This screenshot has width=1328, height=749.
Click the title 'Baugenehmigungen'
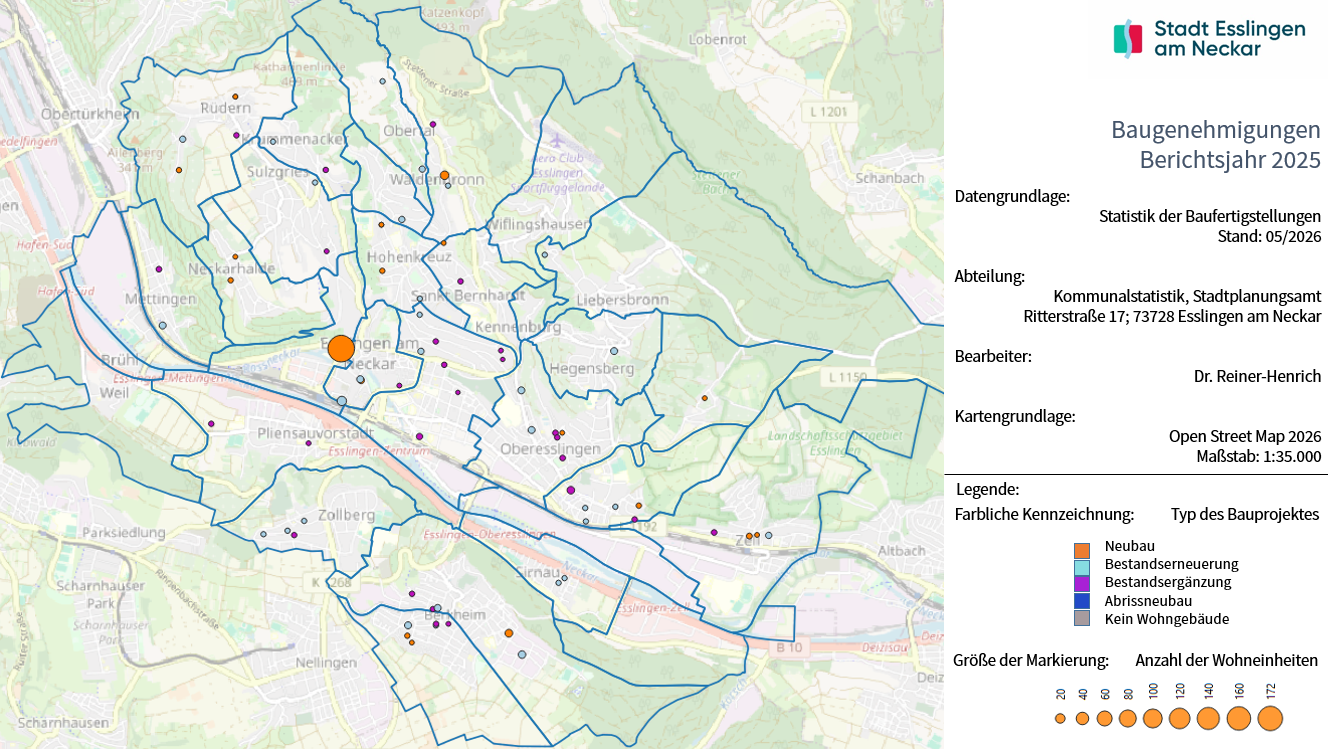pyautogui.click(x=1216, y=130)
